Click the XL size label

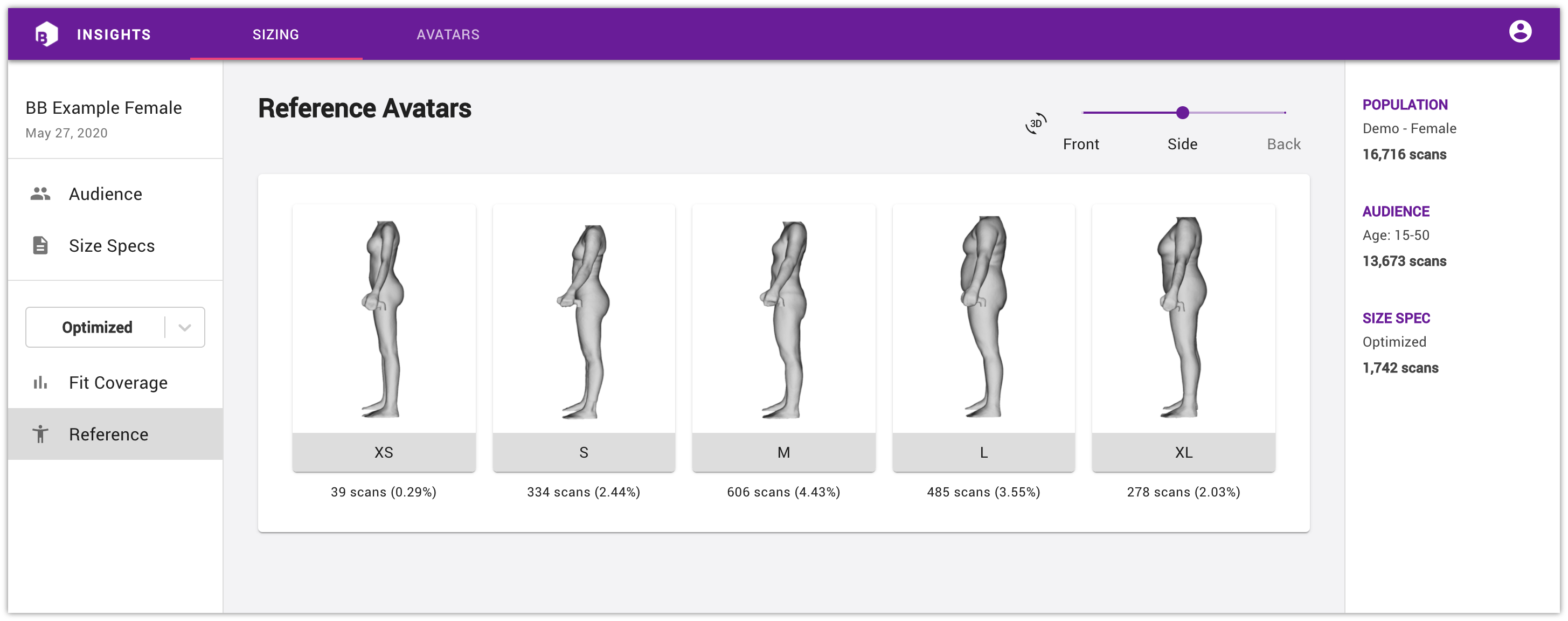click(1183, 452)
